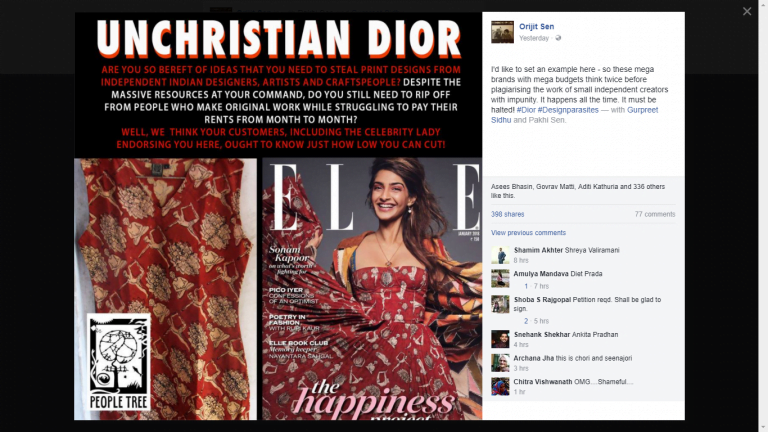This screenshot has height=432, width=768.
Task: Open the #Designparasites hashtag link
Action: pyautogui.click(x=568, y=110)
